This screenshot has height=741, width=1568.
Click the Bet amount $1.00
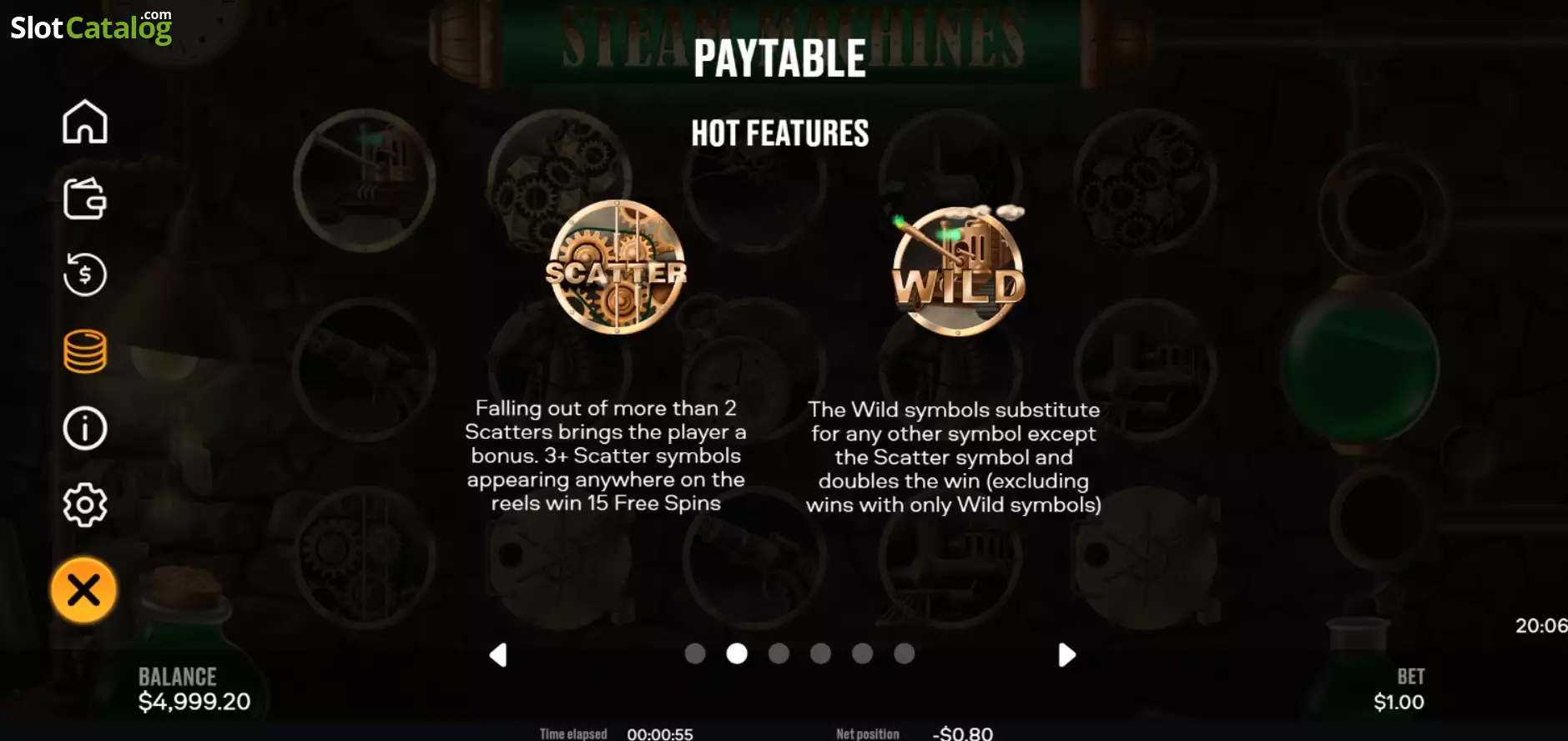pos(1399,702)
